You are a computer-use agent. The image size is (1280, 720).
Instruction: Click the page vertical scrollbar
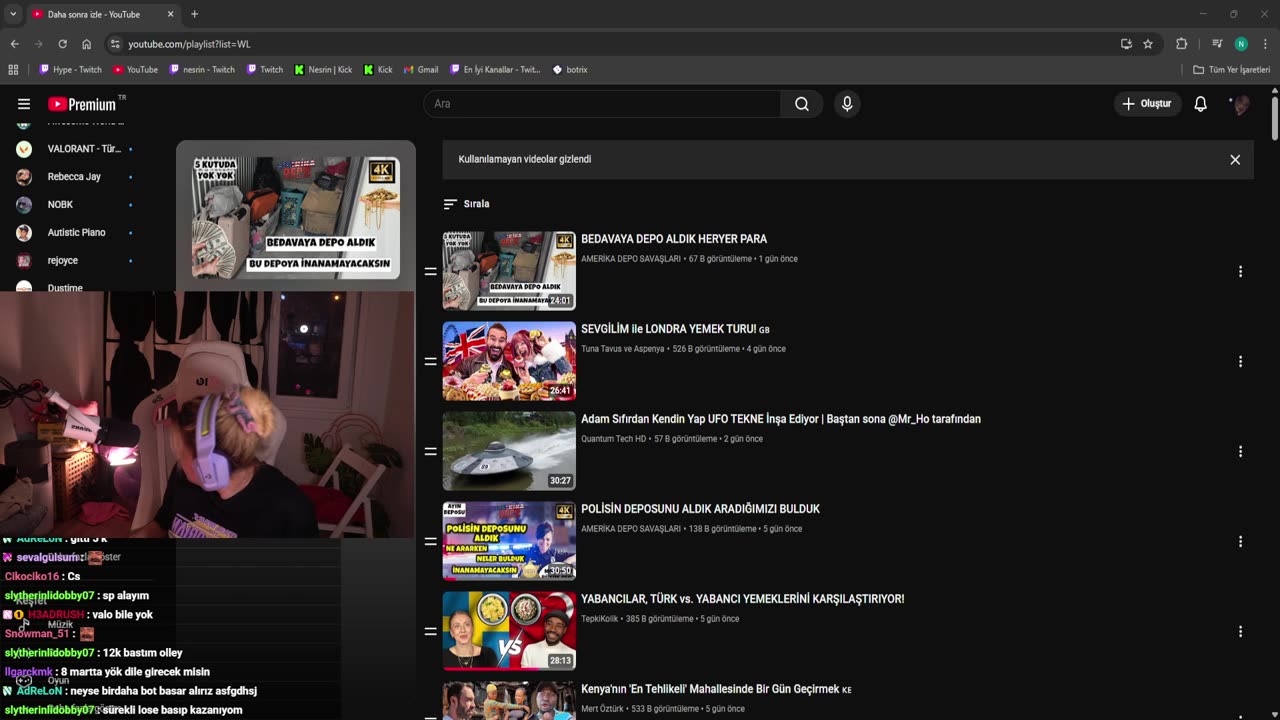(1274, 118)
